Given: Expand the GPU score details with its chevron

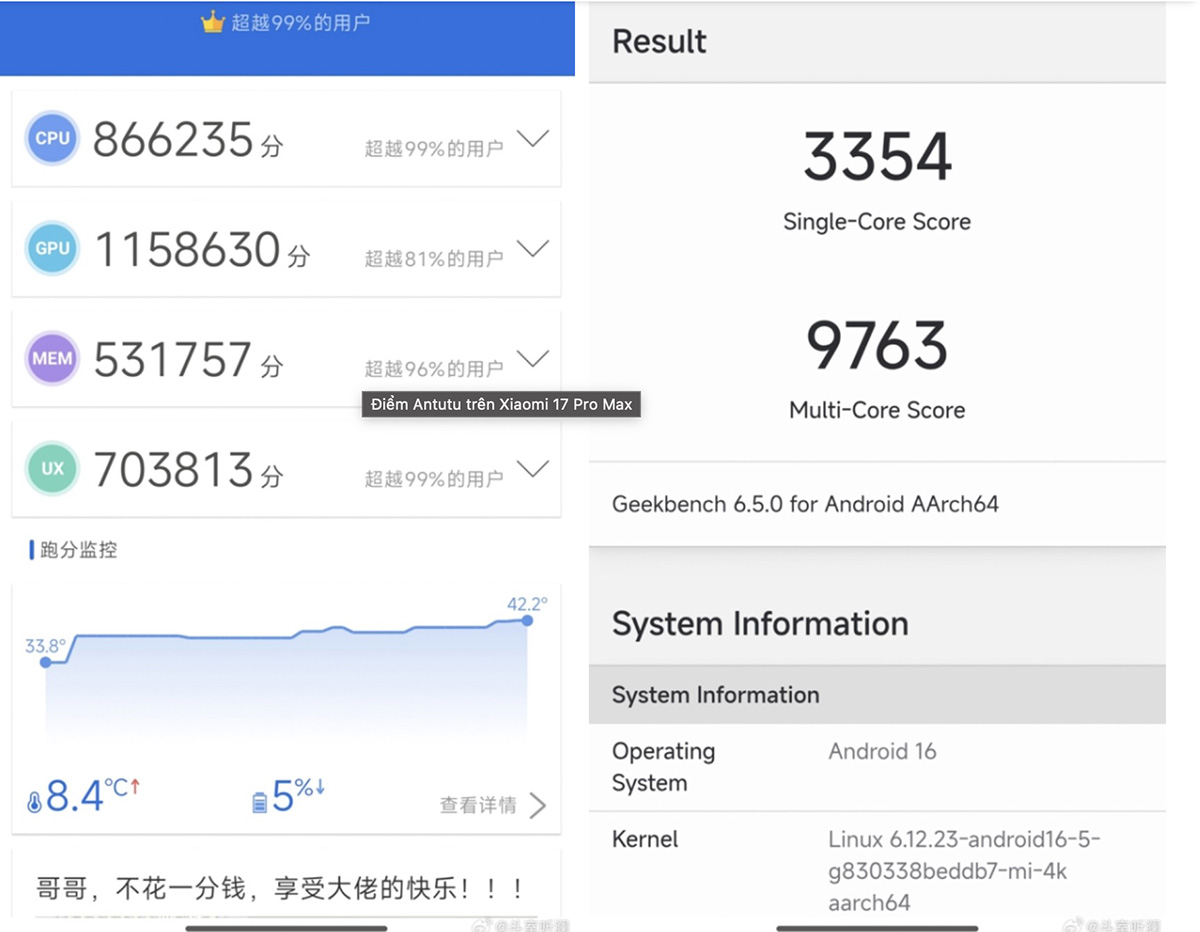Looking at the screenshot, I should point(534,249).
